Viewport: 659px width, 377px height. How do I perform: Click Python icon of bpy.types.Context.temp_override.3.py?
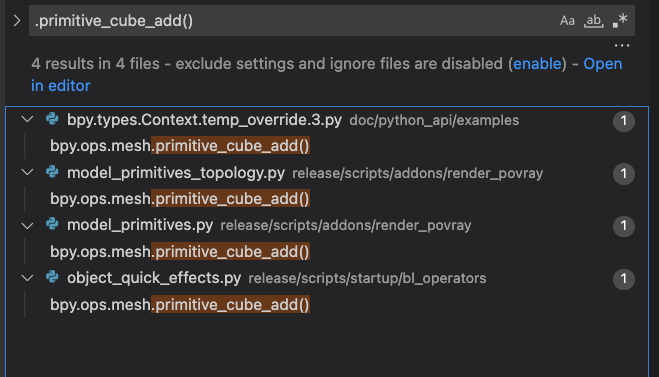(x=52, y=119)
